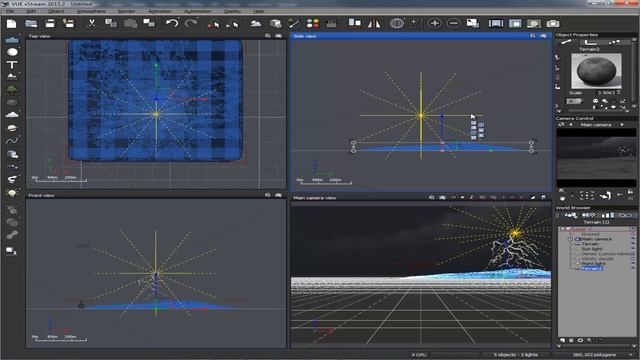Click the zoom out minus icon
The image size is (640, 360).
(x=453, y=23)
